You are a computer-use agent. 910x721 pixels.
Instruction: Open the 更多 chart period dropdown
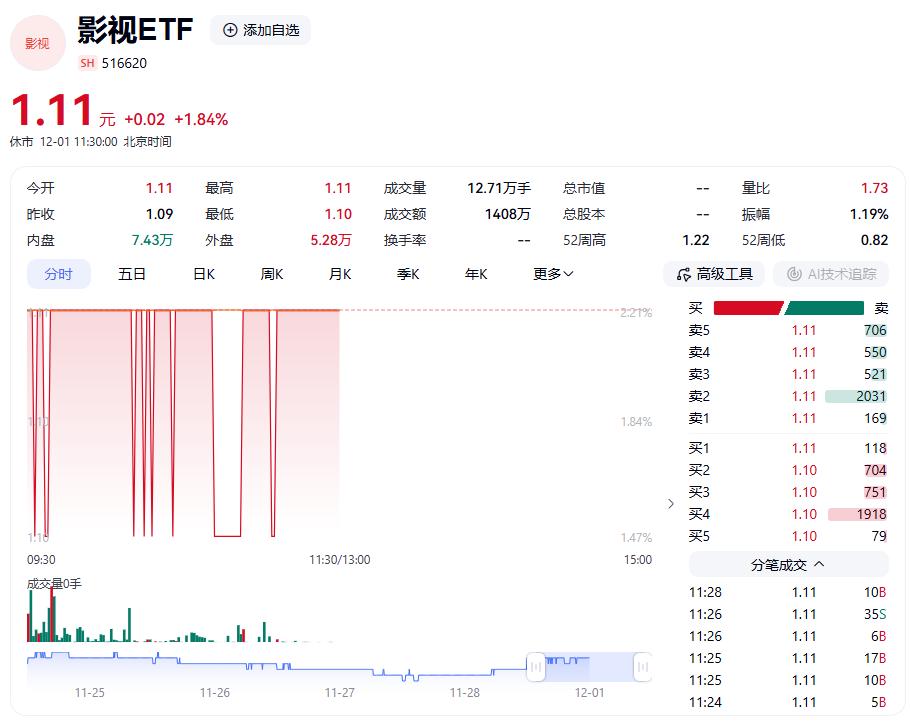tap(553, 274)
